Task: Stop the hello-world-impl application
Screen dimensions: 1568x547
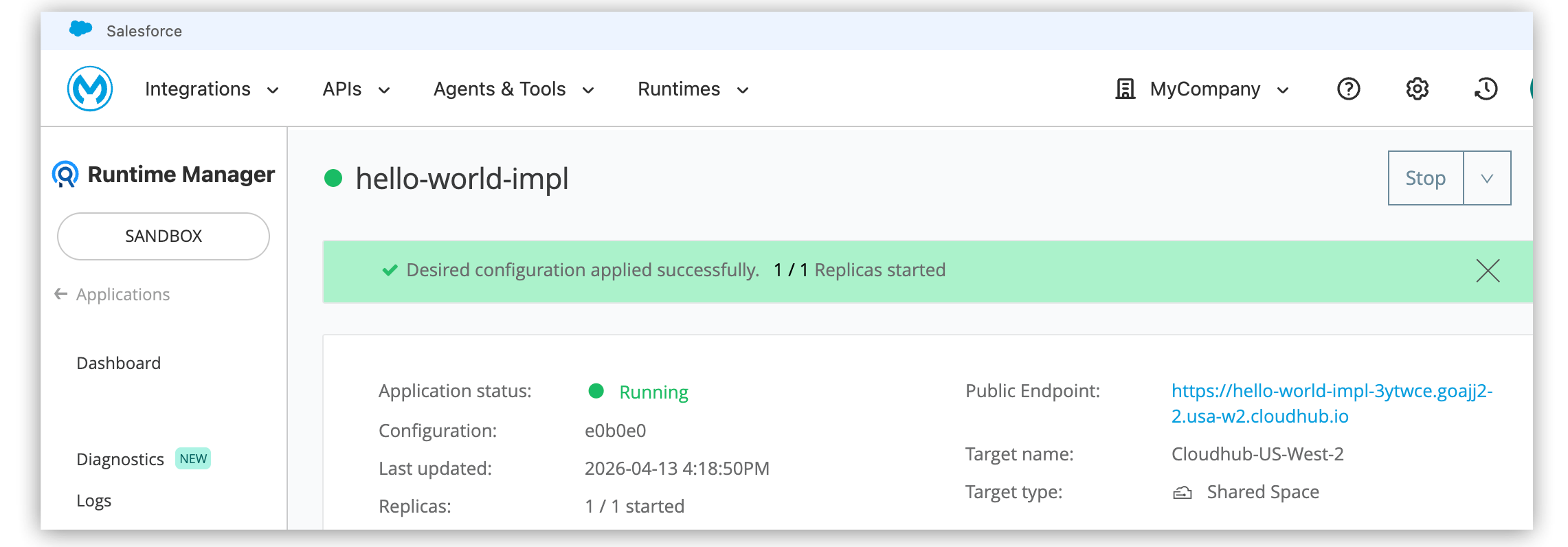Action: (1426, 178)
